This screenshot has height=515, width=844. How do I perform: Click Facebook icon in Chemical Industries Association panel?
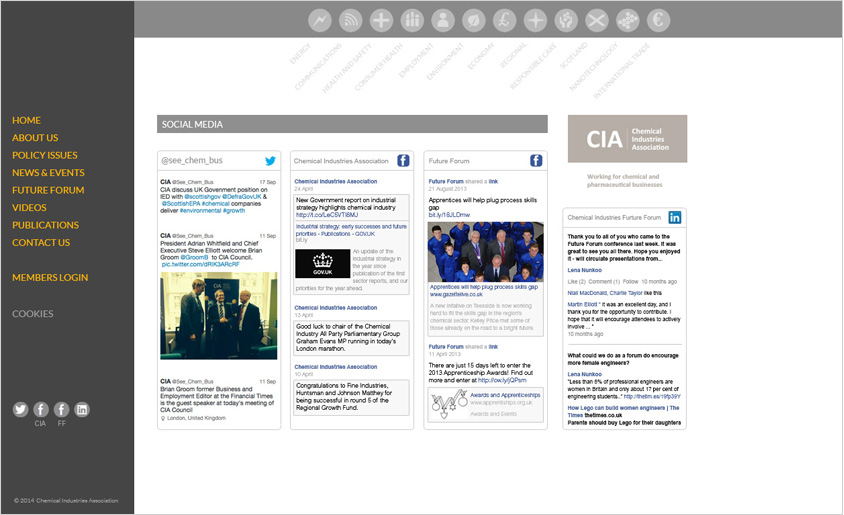[403, 160]
